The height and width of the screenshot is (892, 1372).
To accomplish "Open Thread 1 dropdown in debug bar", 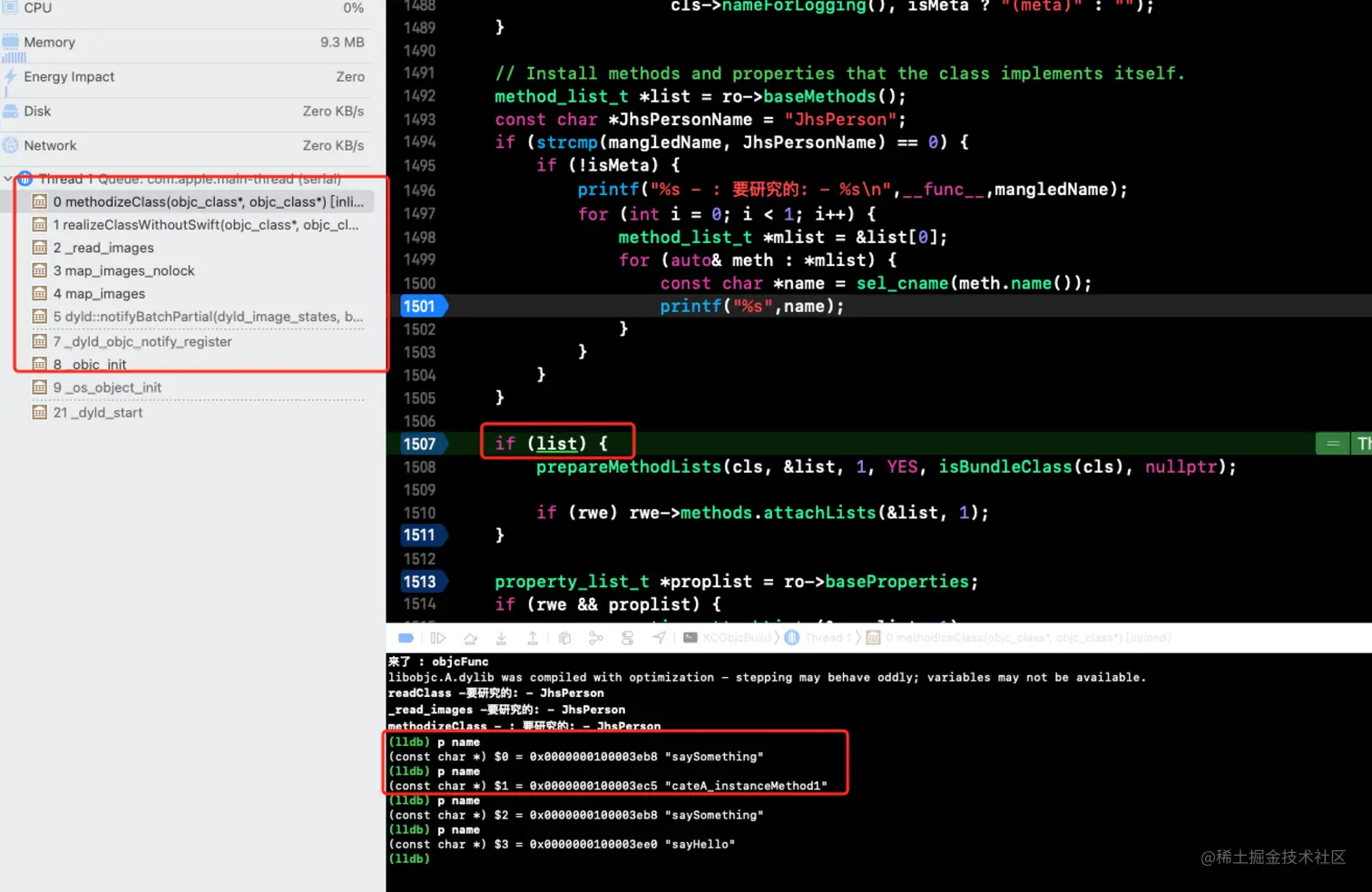I will point(818,638).
